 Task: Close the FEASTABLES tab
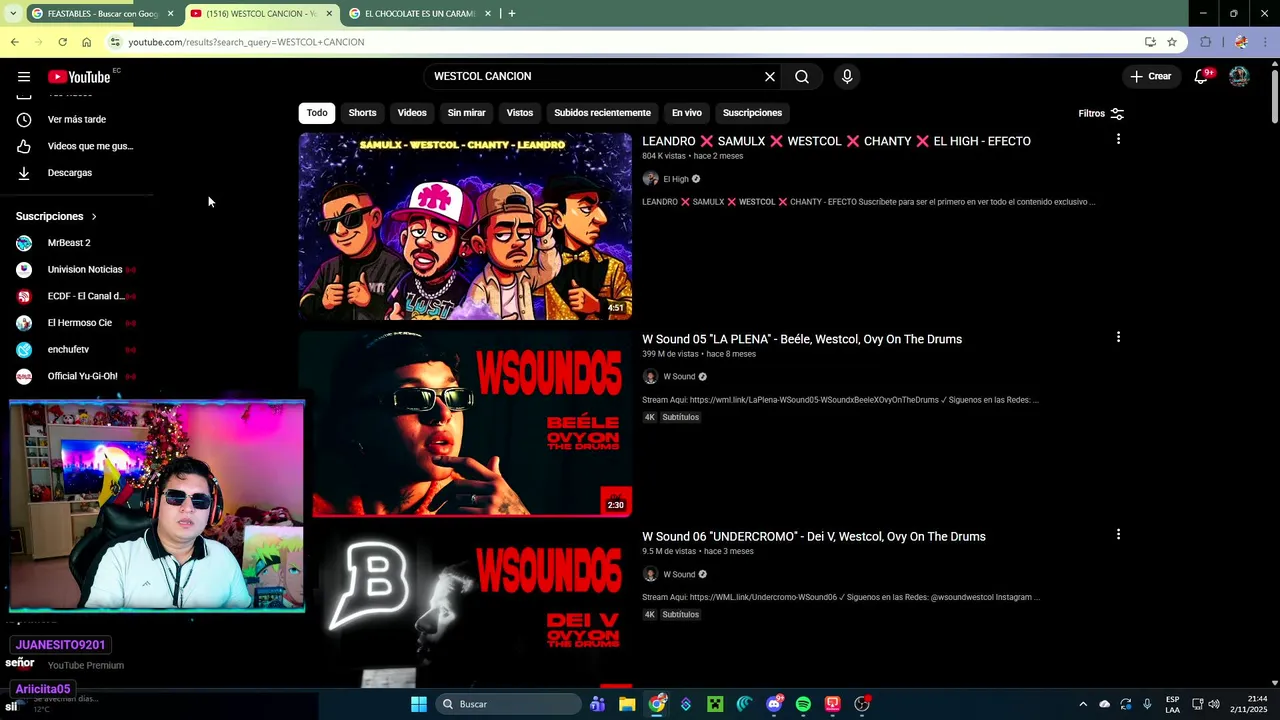(170, 14)
